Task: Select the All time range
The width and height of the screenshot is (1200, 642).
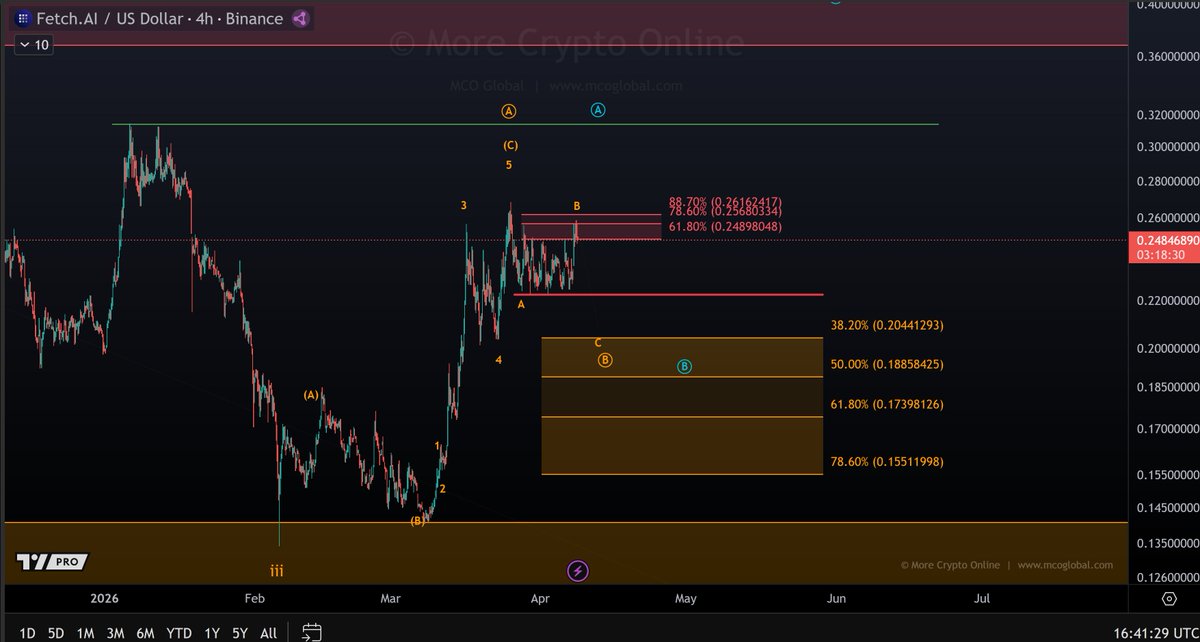Action: point(268,633)
